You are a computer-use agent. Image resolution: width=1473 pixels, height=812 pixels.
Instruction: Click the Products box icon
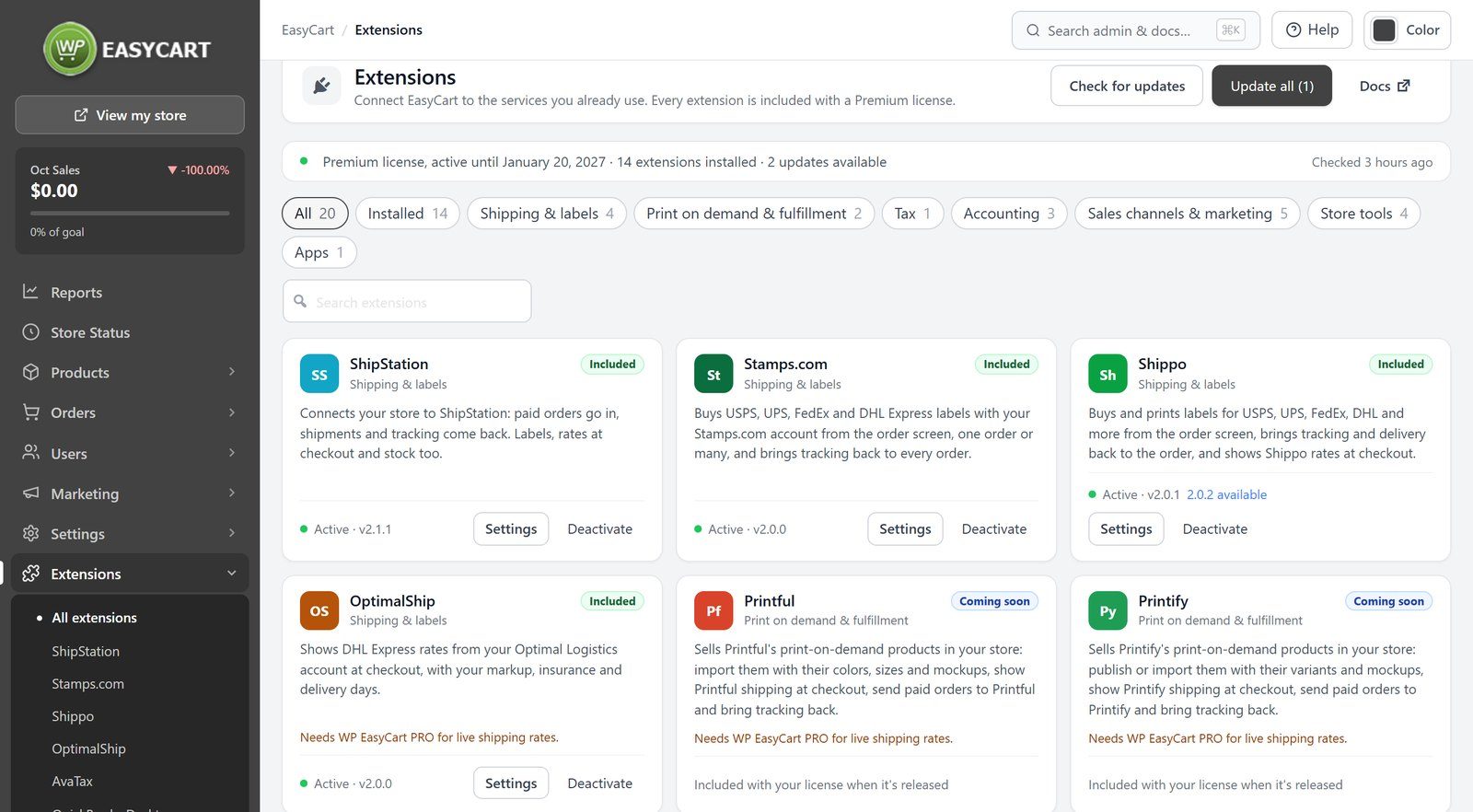coord(31,372)
